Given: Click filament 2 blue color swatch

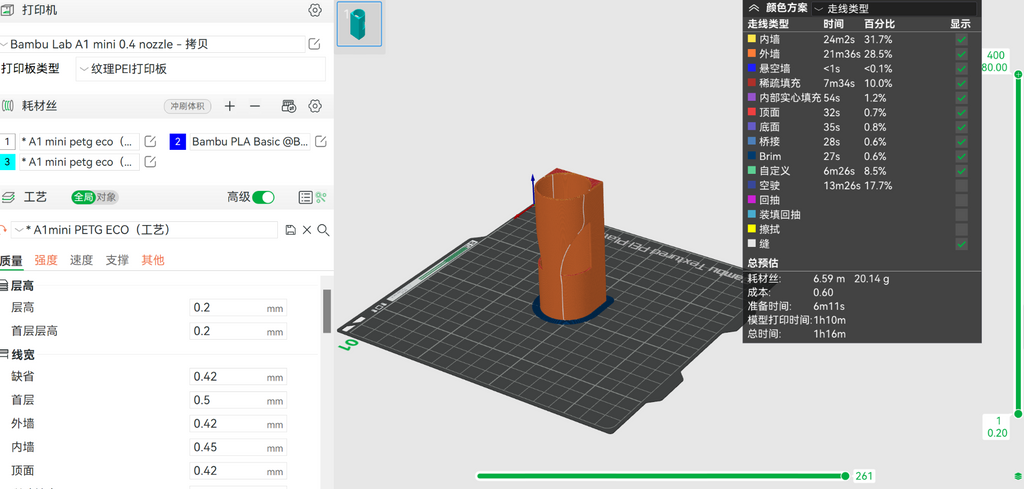Looking at the screenshot, I should [178, 142].
